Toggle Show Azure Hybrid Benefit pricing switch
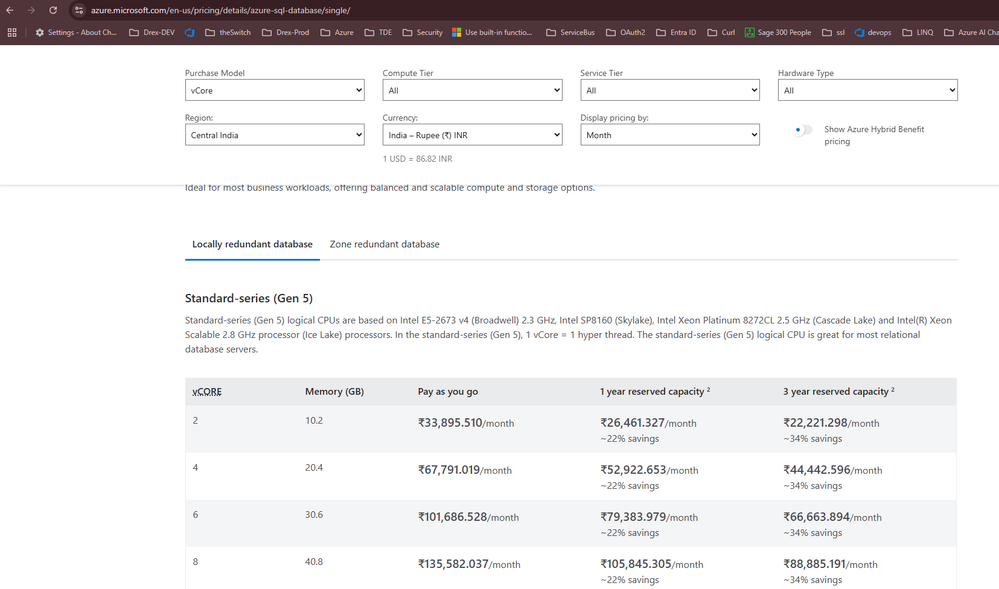 tap(803, 130)
